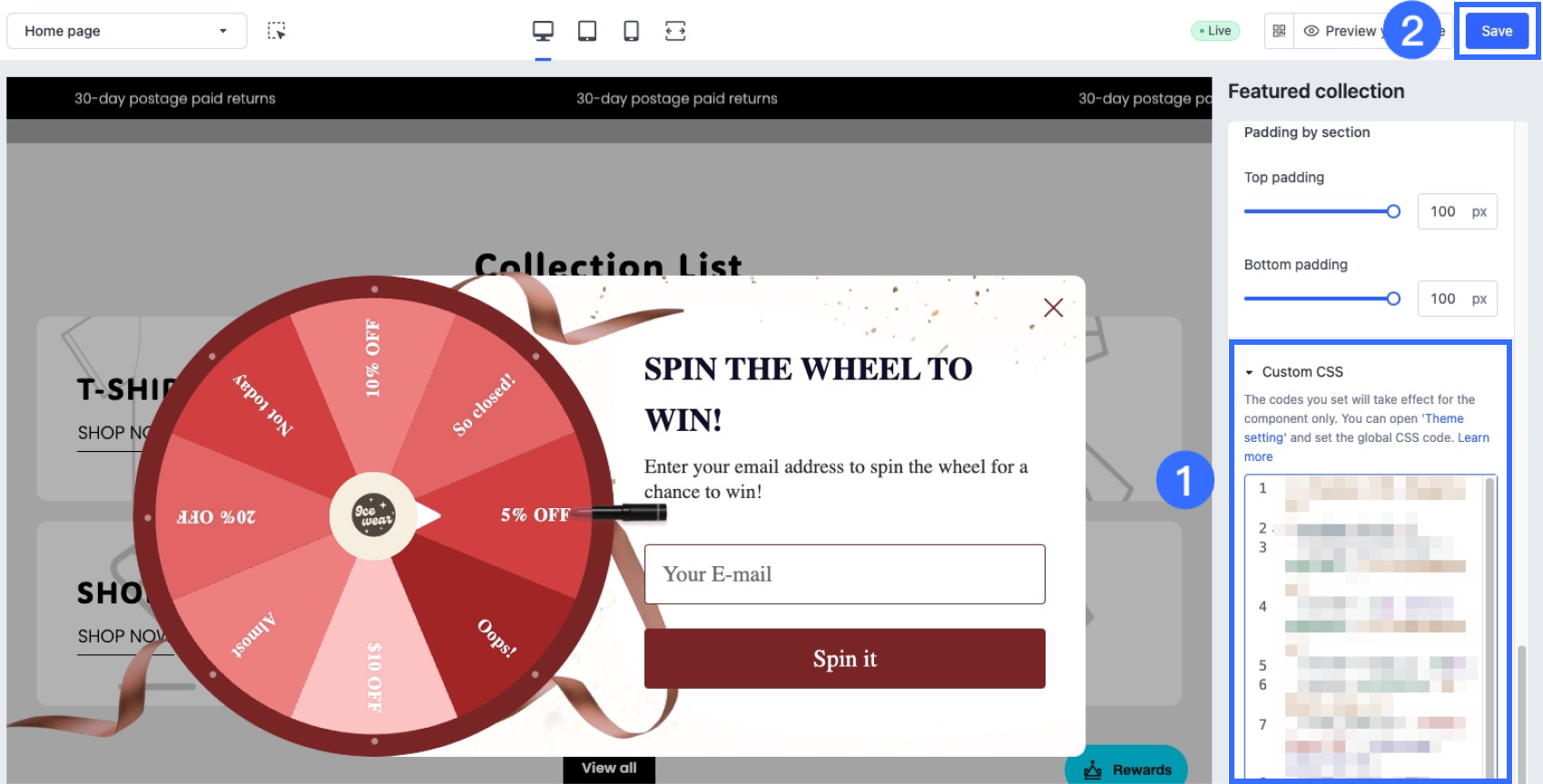Click the View all button
The height and width of the screenshot is (784, 1543).
[609, 769]
